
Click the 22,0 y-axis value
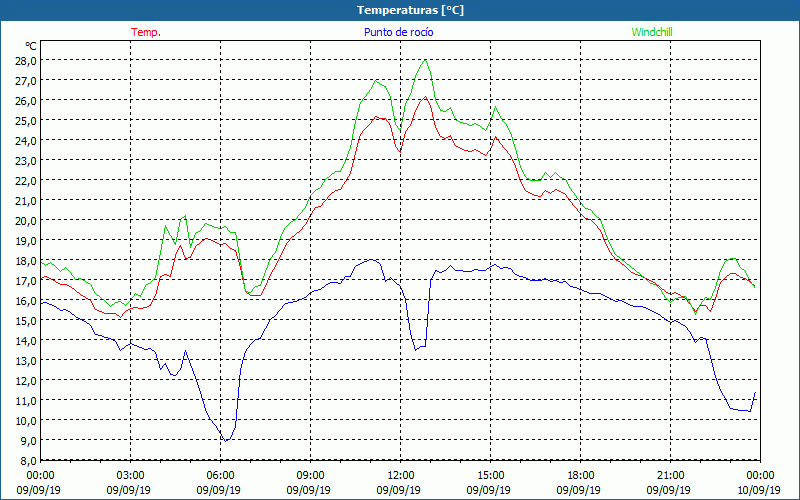pos(27,181)
